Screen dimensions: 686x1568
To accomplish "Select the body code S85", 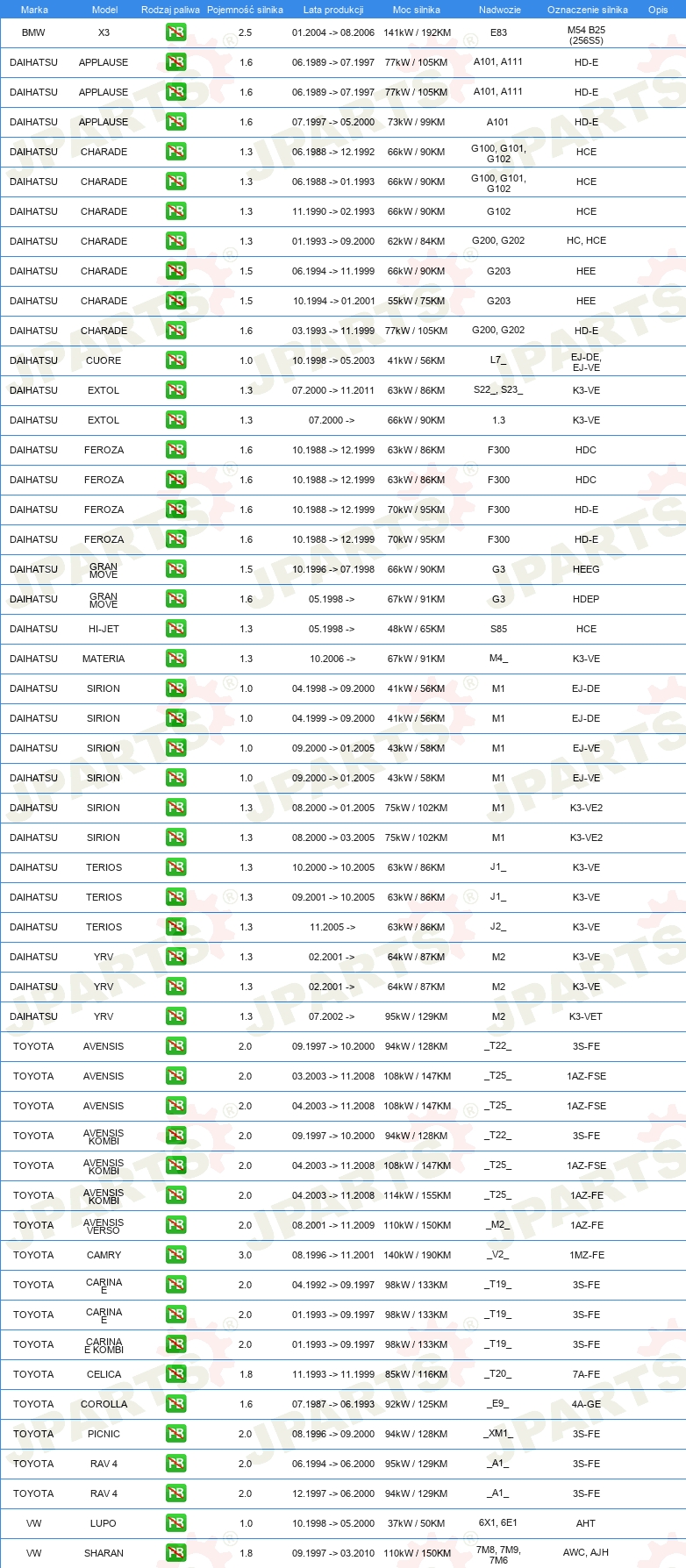I will click(x=498, y=629).
